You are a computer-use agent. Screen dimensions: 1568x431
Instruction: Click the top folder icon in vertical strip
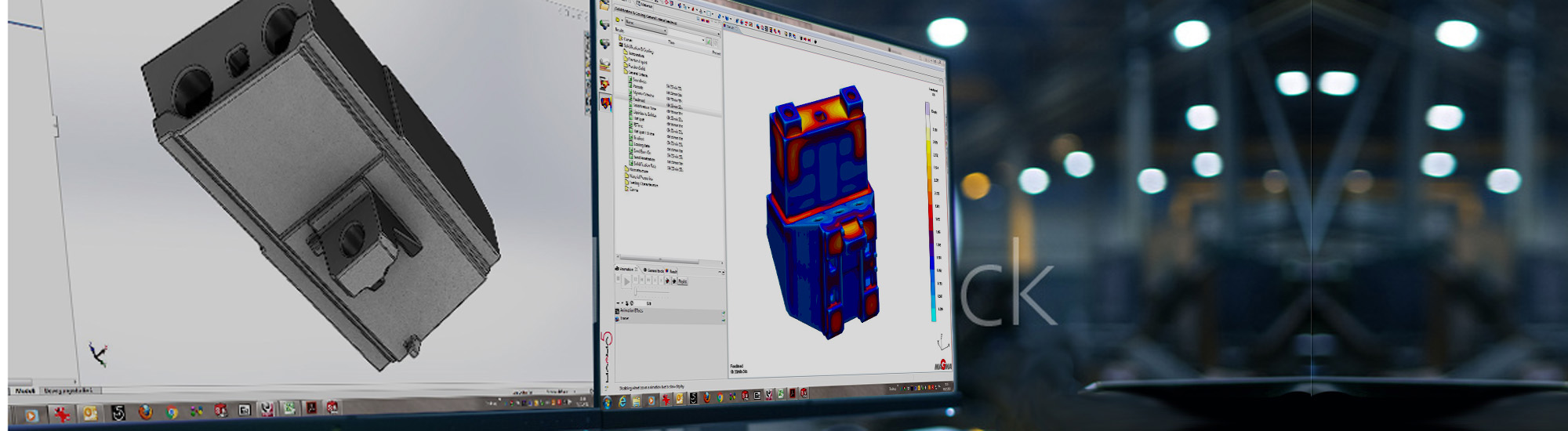tap(604, 5)
